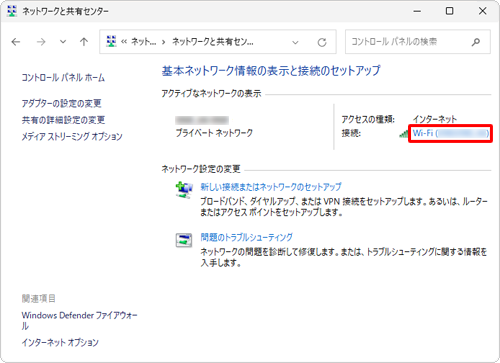Click the title bar network icon
This screenshot has width=500, height=363.
click(12, 11)
